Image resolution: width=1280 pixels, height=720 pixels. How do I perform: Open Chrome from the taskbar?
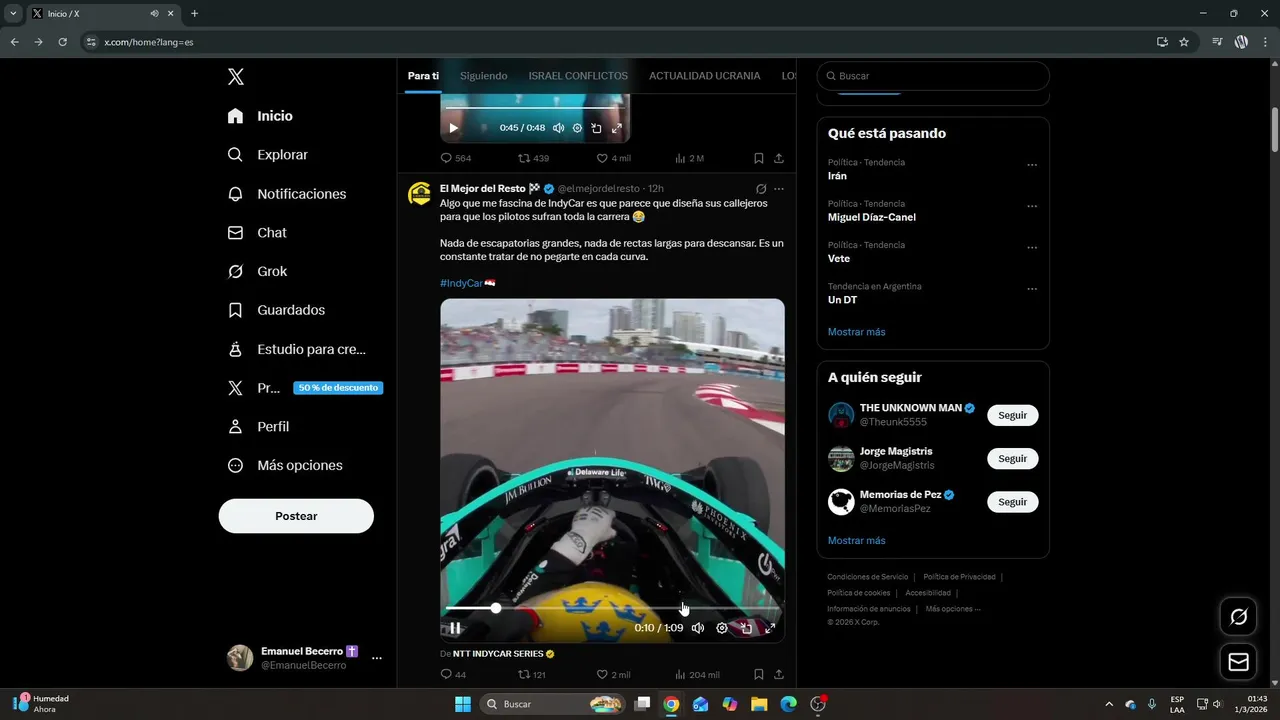[x=671, y=704]
